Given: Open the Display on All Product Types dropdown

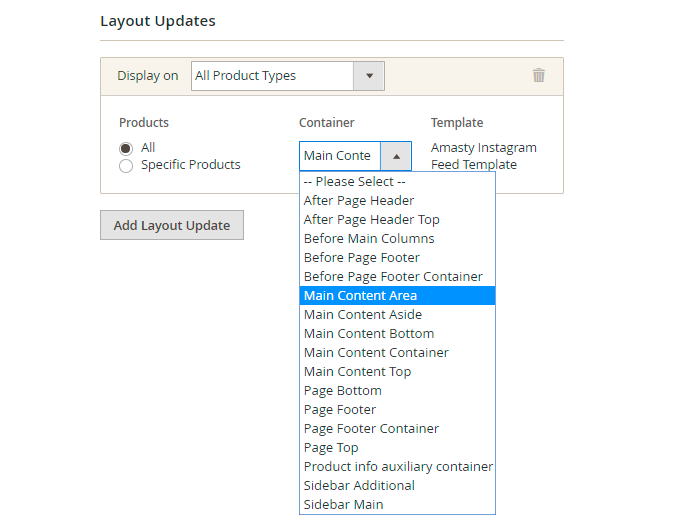Looking at the screenshot, I should 287,76.
